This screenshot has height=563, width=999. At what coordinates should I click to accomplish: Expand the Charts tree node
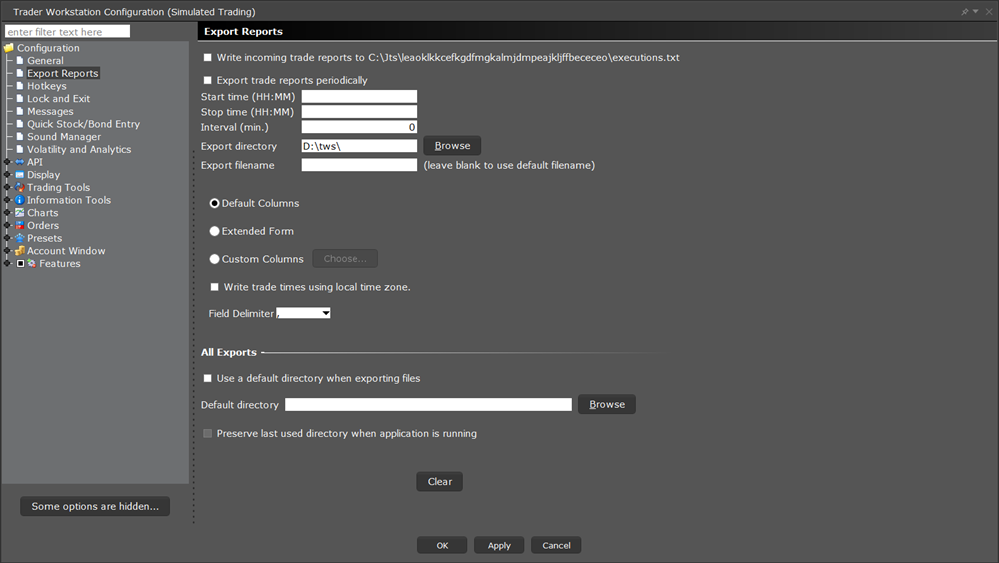pyautogui.click(x=8, y=213)
